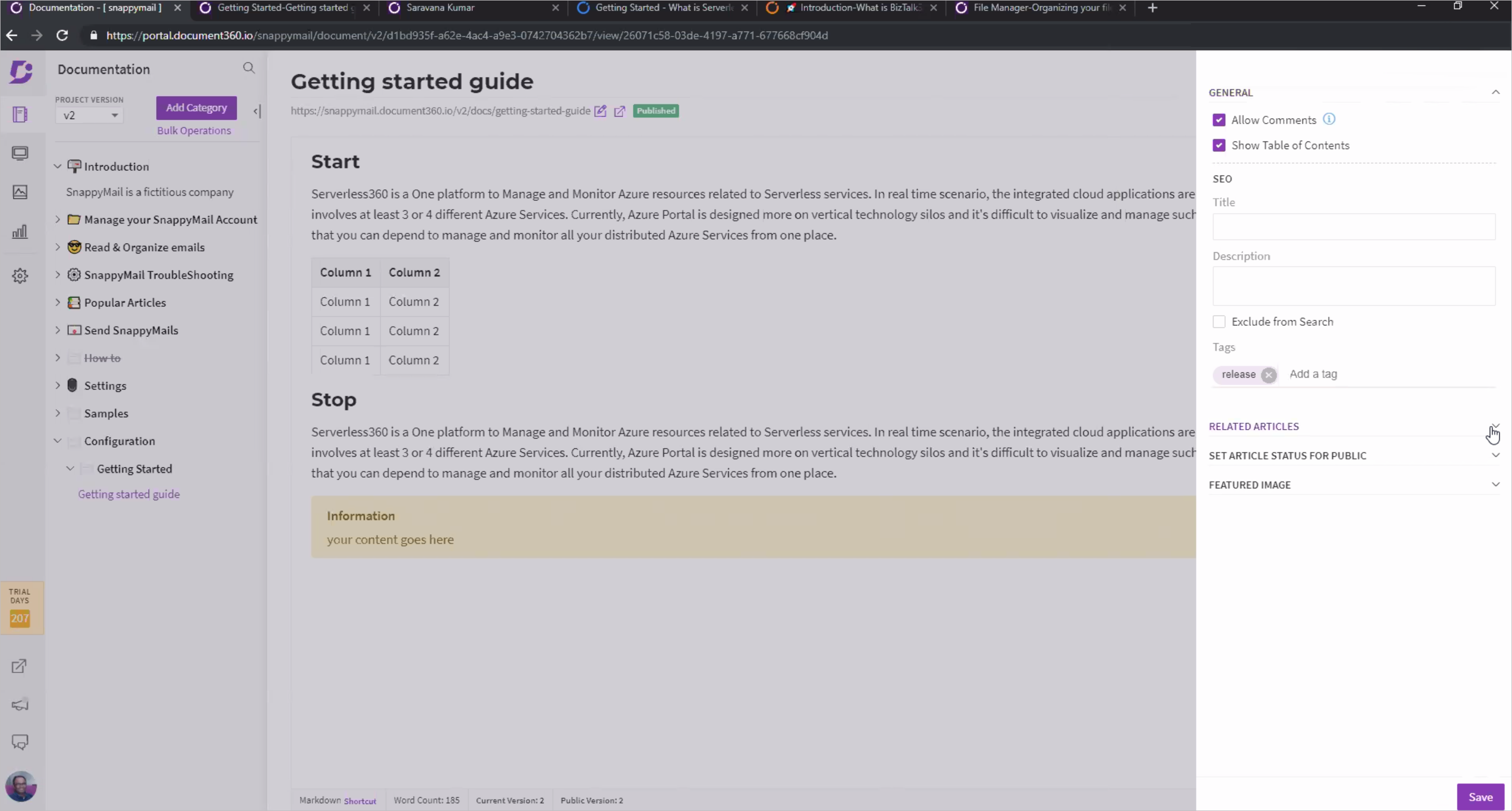
Task: Expand the RELATED ARTICLES section
Action: 1495,426
